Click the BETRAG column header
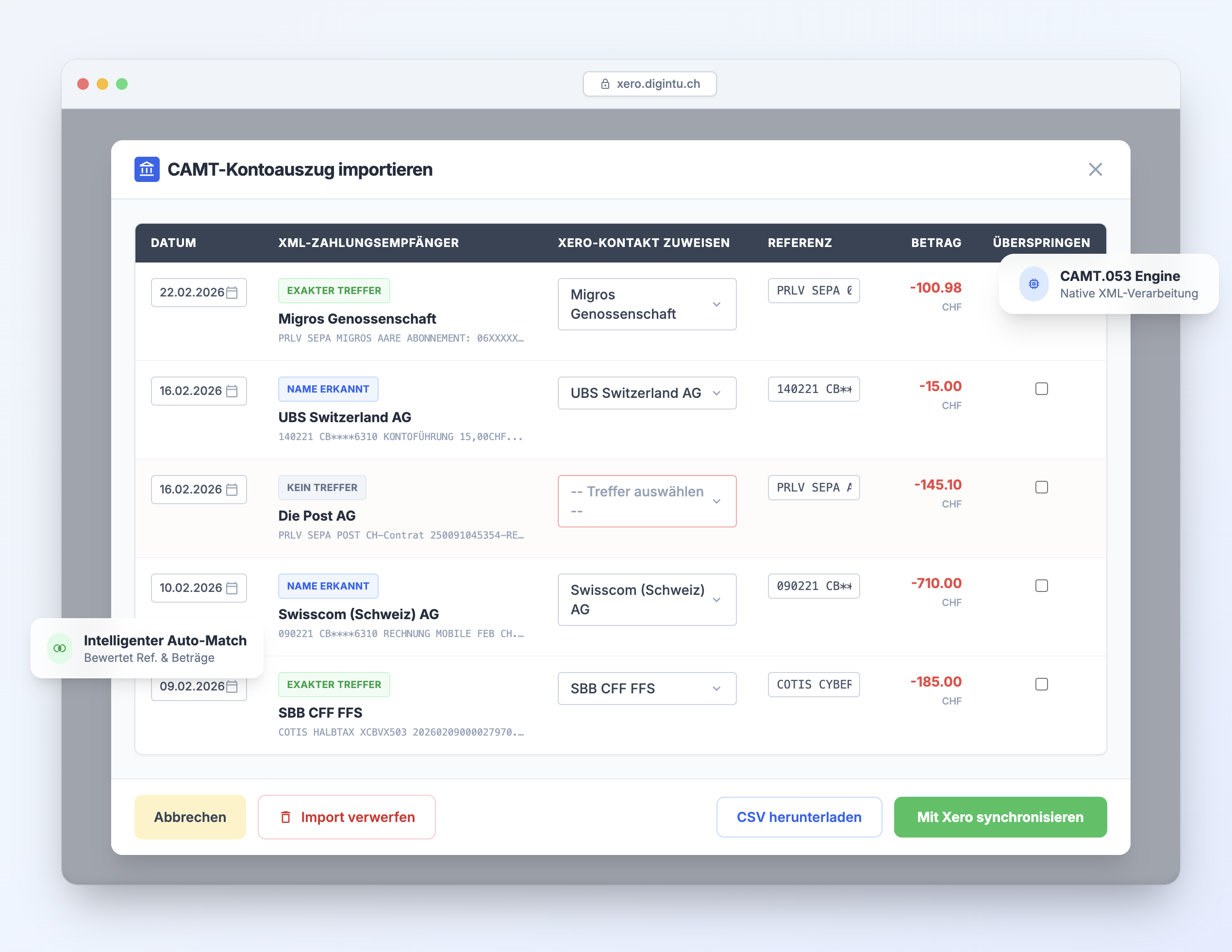The width and height of the screenshot is (1232, 952). point(936,243)
